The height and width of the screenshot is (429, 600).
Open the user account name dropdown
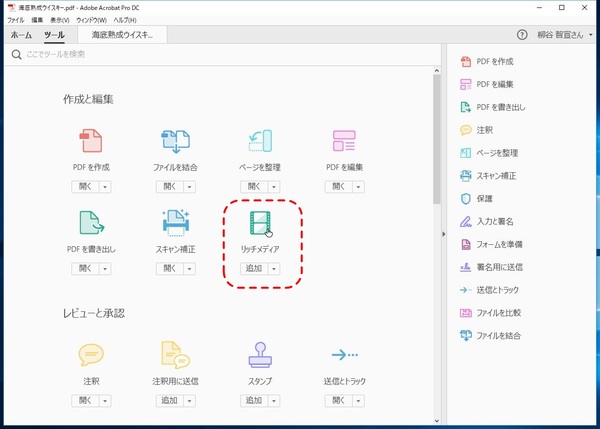565,35
